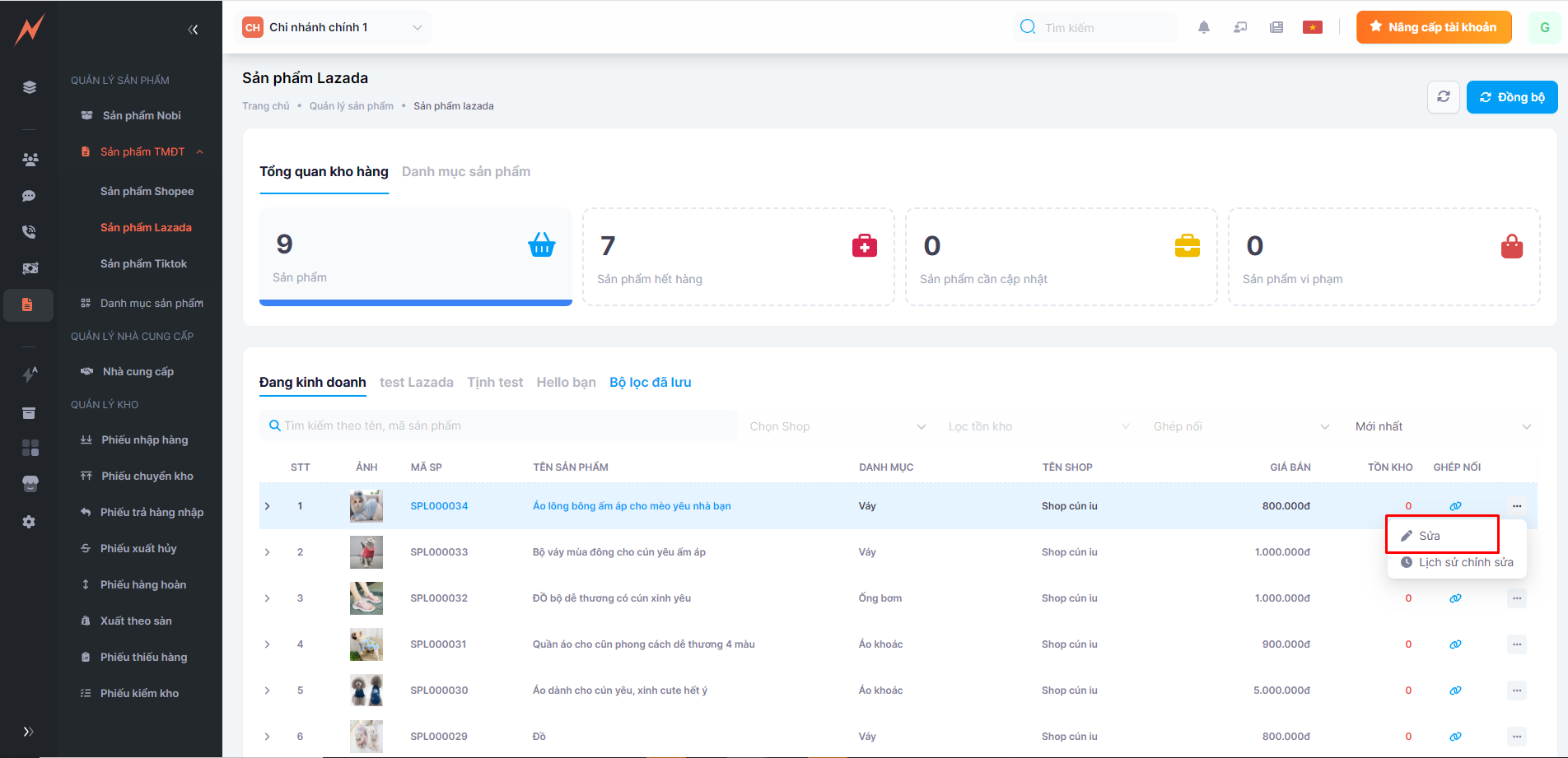1568x758 pixels.
Task: Expand row 2 product details chevron
Action: [x=268, y=552]
